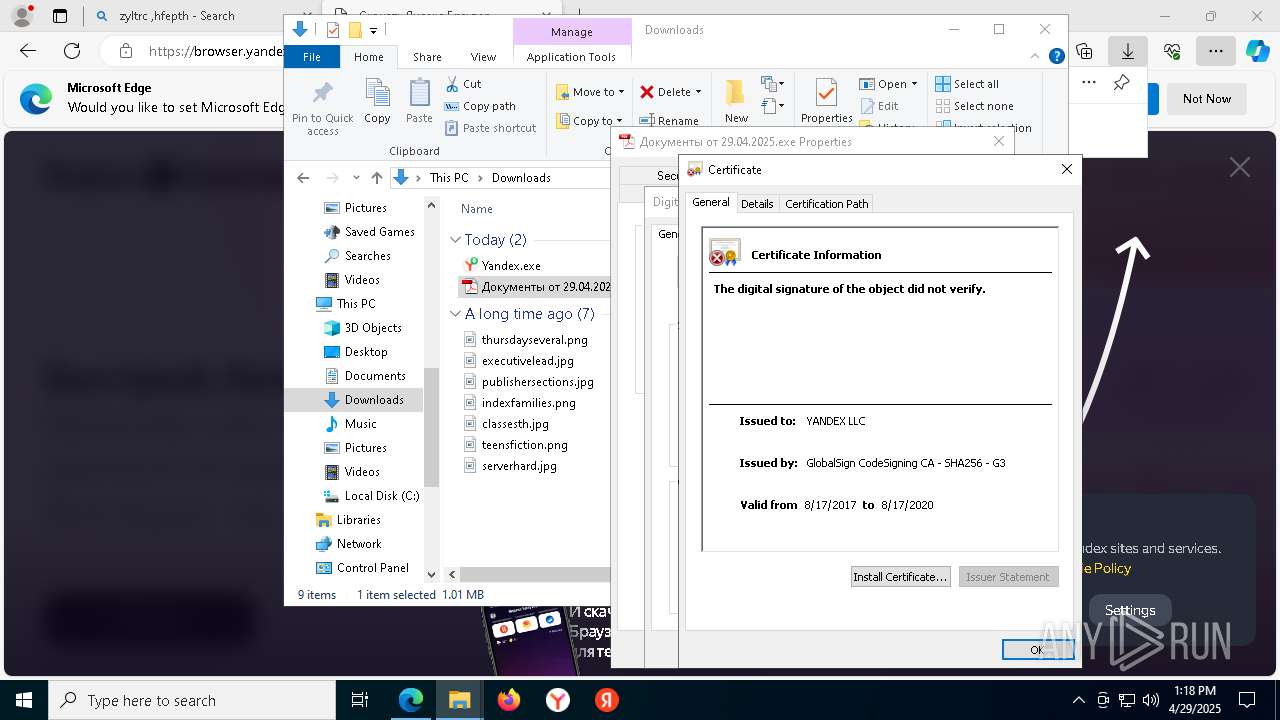The image size is (1280, 720).
Task: Click the navigation pane scroll-down arrow
Action: pos(432,575)
